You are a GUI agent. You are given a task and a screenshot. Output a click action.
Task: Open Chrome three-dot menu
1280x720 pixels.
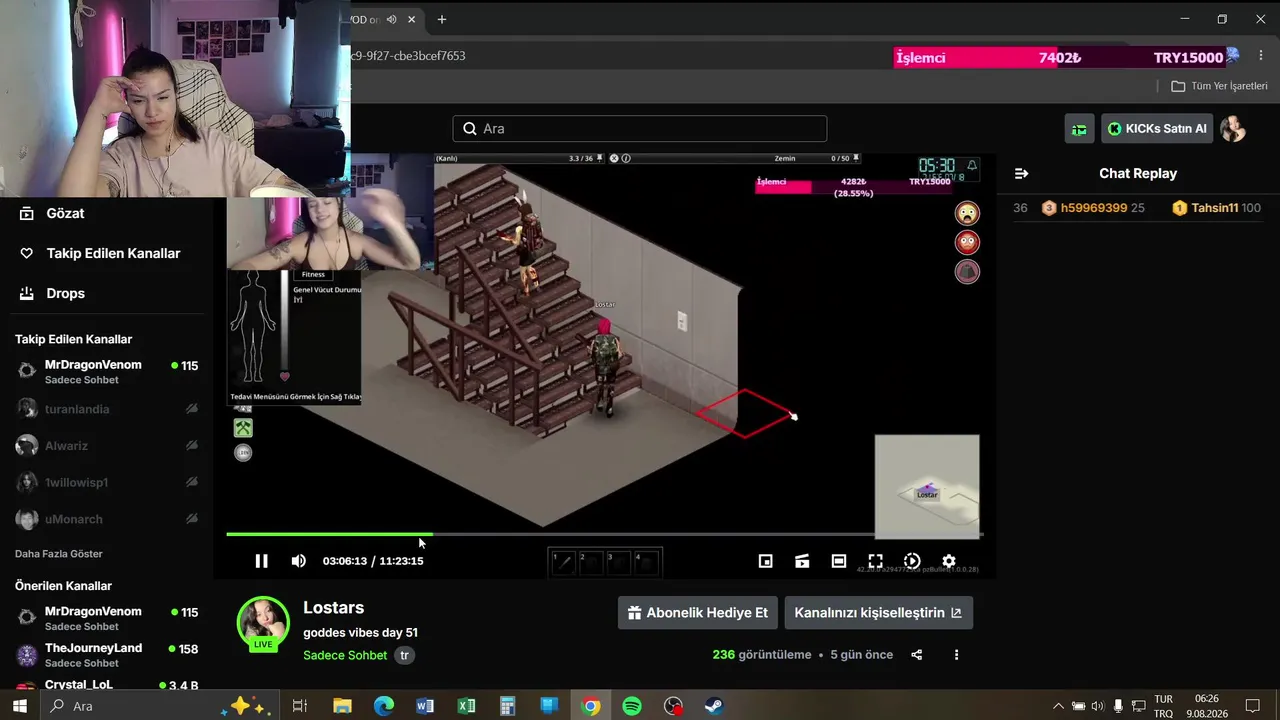[x=1259, y=56]
